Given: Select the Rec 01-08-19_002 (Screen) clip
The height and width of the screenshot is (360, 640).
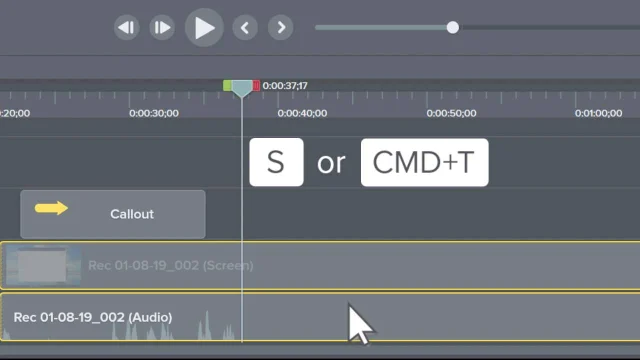Looking at the screenshot, I should [x=320, y=266].
